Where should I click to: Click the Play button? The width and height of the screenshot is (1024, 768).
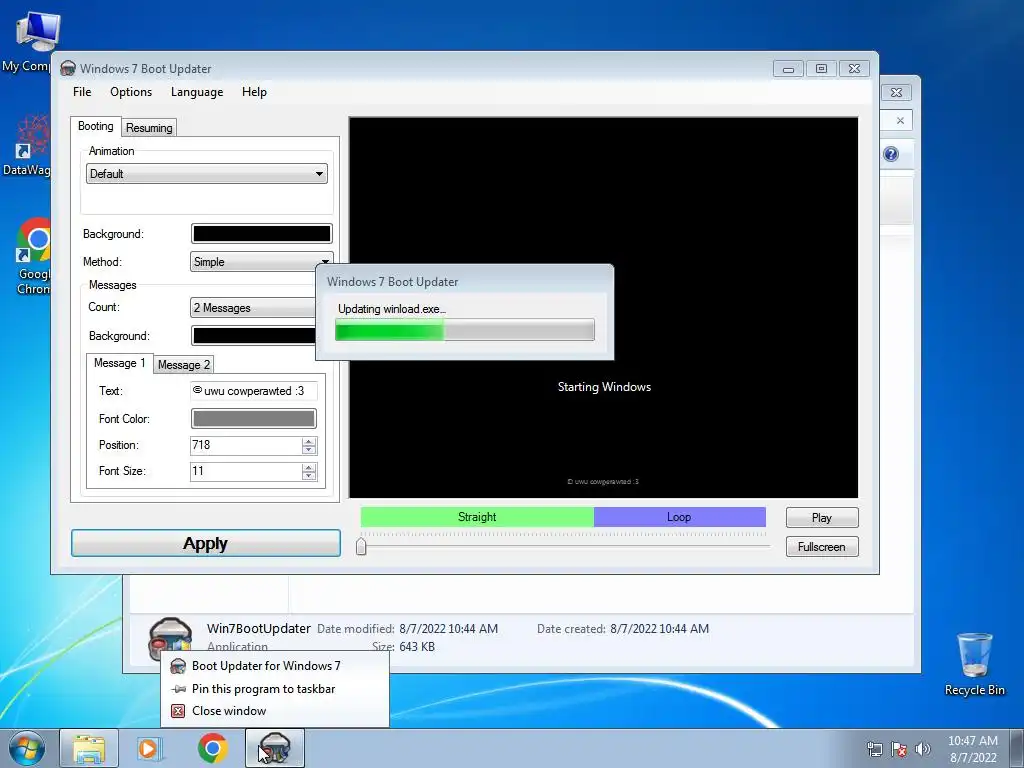pyautogui.click(x=822, y=518)
